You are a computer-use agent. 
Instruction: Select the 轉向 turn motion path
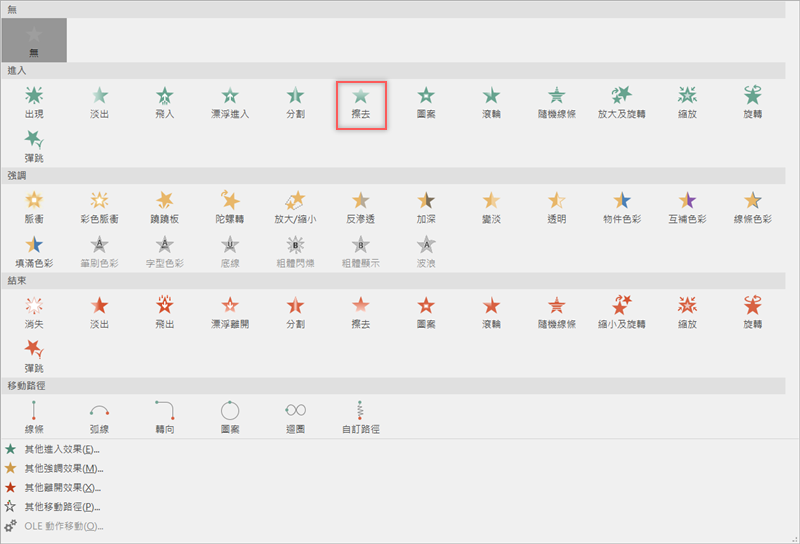(x=165, y=417)
